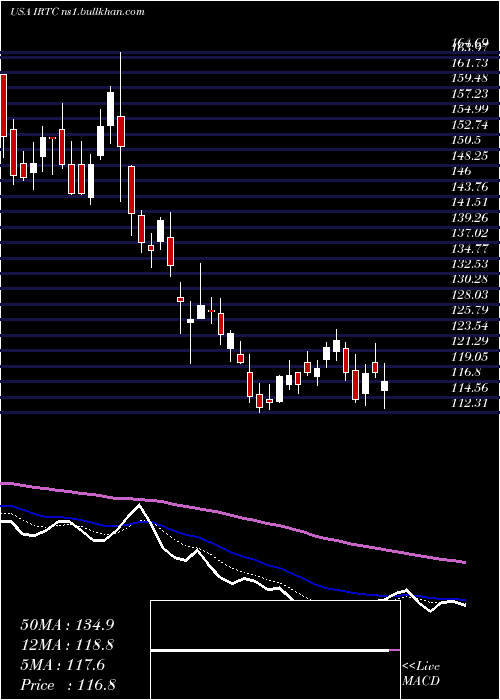
Task: Click the 150.5 price label
Action: (x=467, y=140)
